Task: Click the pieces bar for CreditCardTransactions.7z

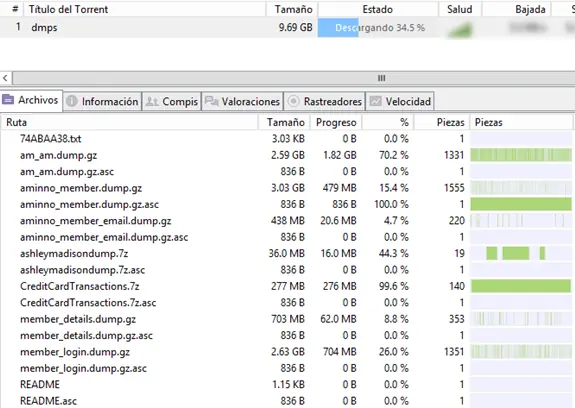Action: (521, 286)
